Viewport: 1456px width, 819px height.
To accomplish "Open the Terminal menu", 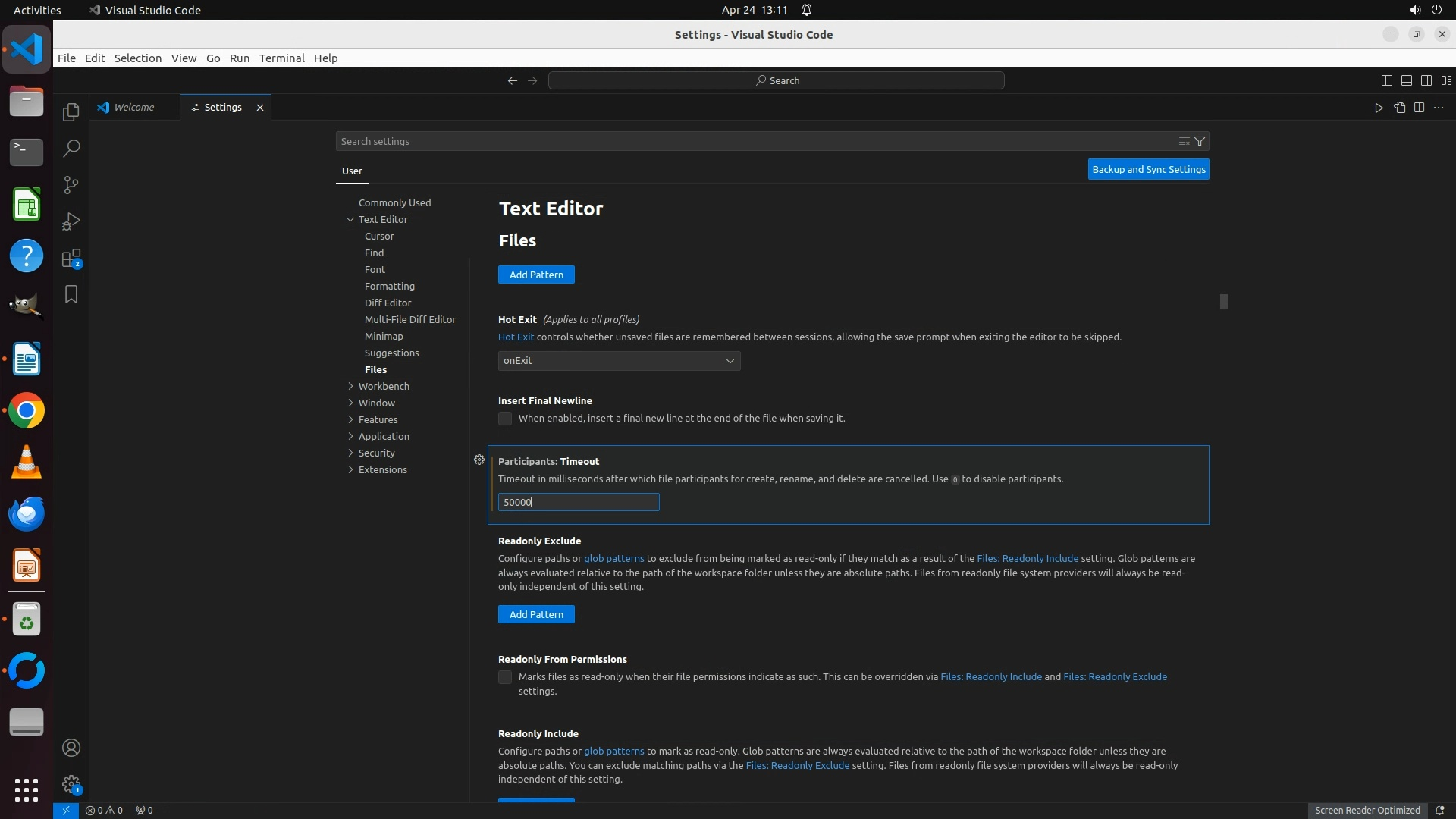I will click(281, 58).
